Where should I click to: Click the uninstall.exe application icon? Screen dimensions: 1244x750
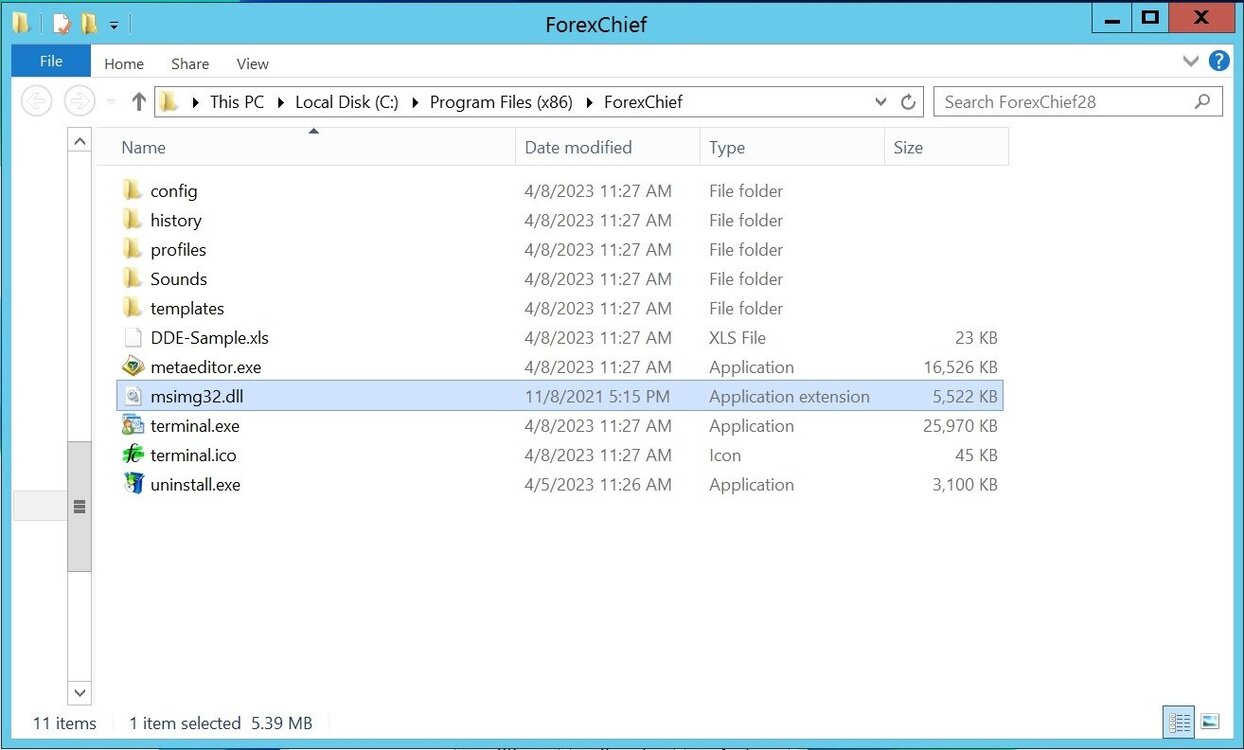pyautogui.click(x=132, y=484)
